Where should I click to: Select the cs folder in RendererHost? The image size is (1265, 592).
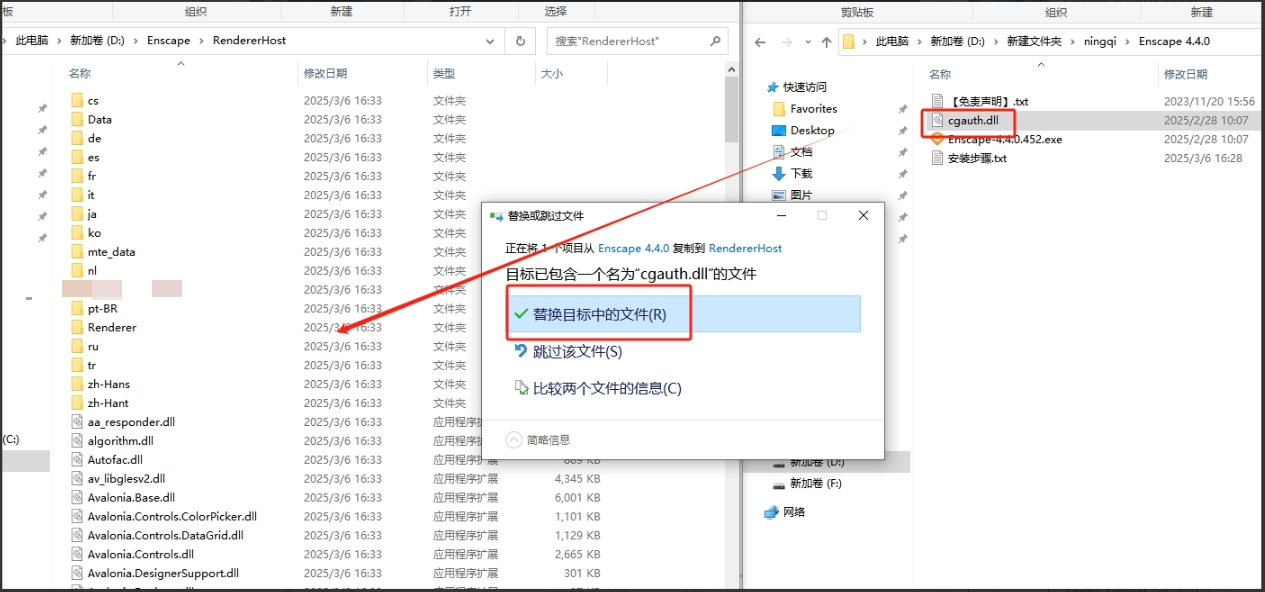point(93,100)
